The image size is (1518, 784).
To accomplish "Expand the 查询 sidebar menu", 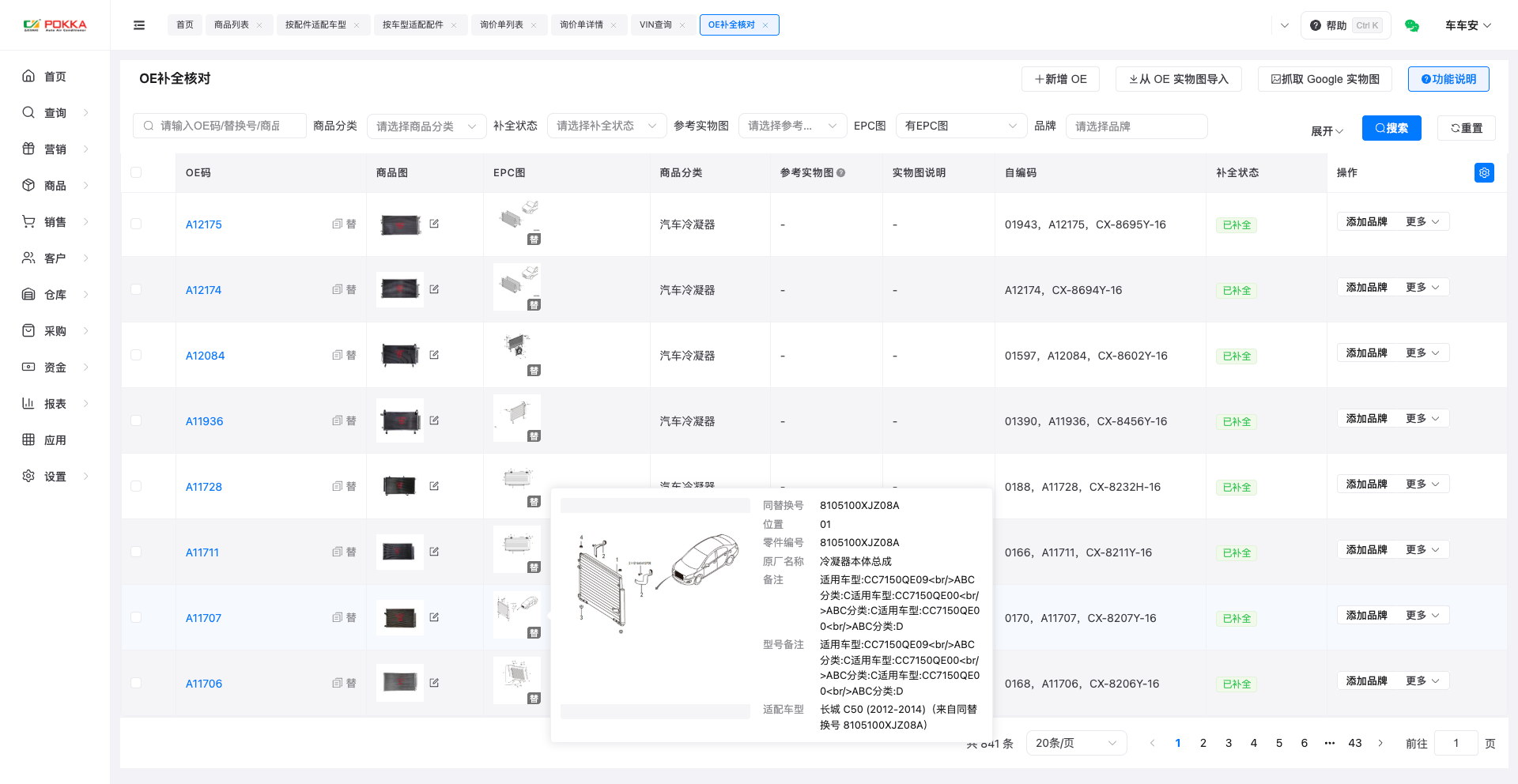I will [x=55, y=112].
